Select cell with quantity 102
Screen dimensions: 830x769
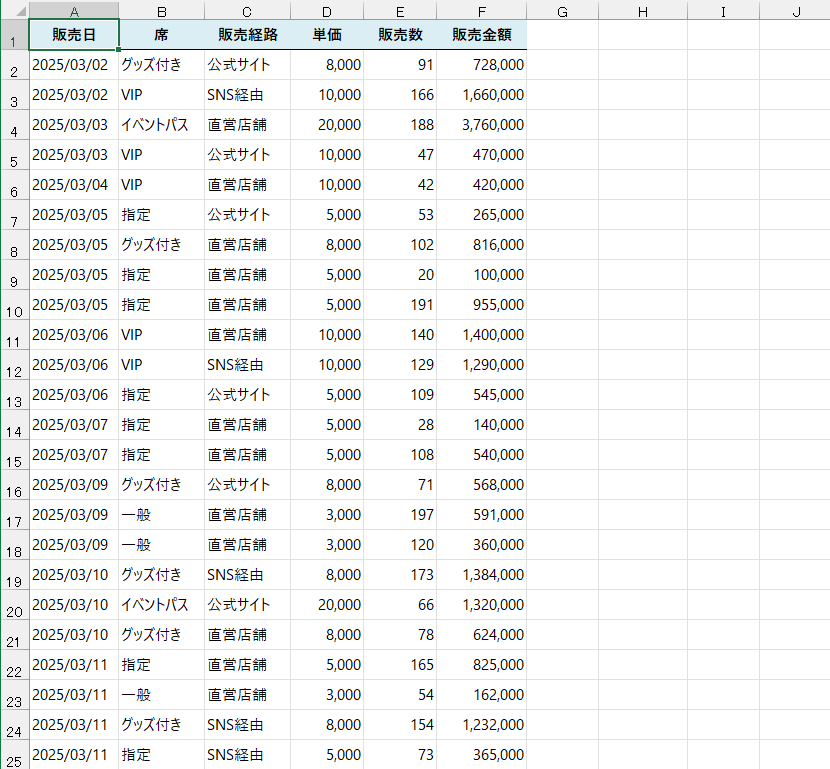pyautogui.click(x=400, y=245)
